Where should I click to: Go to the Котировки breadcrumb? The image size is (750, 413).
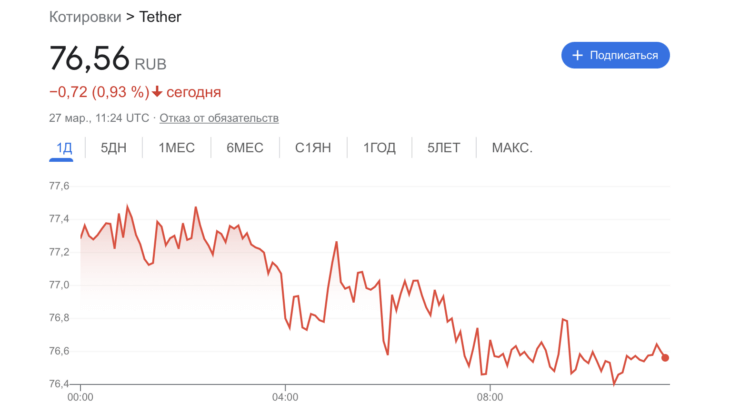(x=85, y=17)
